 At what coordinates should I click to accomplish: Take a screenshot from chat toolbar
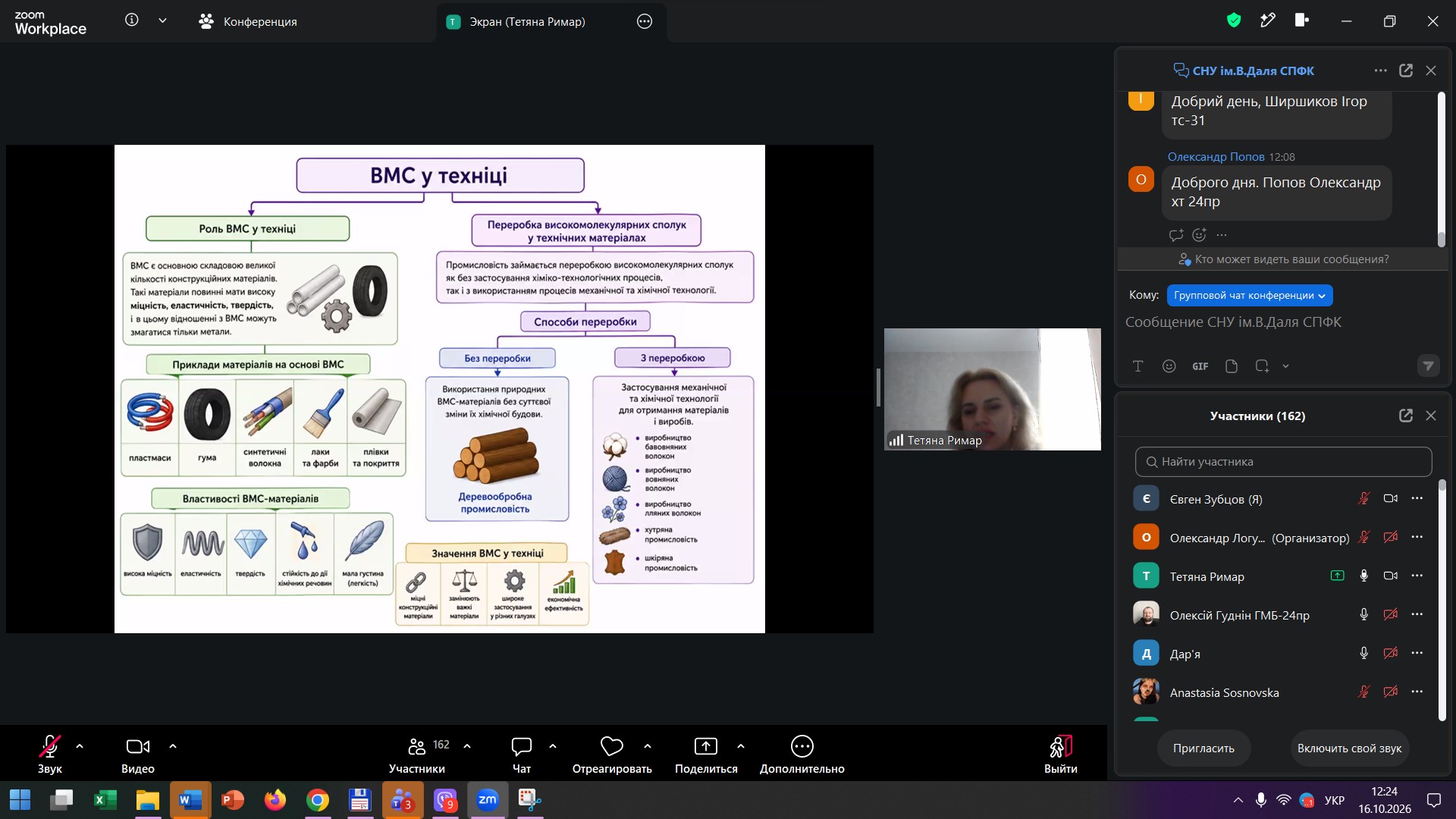[1262, 366]
